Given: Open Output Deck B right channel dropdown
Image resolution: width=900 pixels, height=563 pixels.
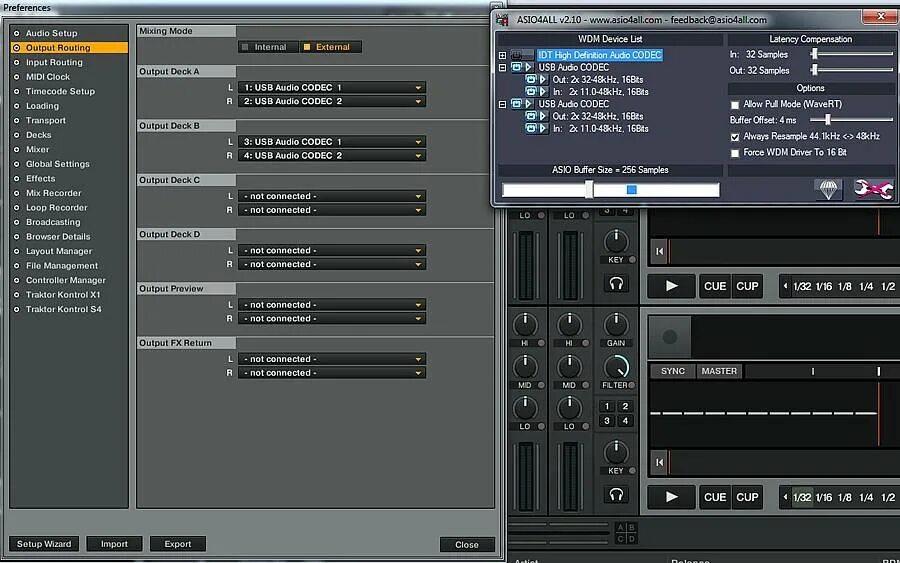Looking at the screenshot, I should pos(332,156).
